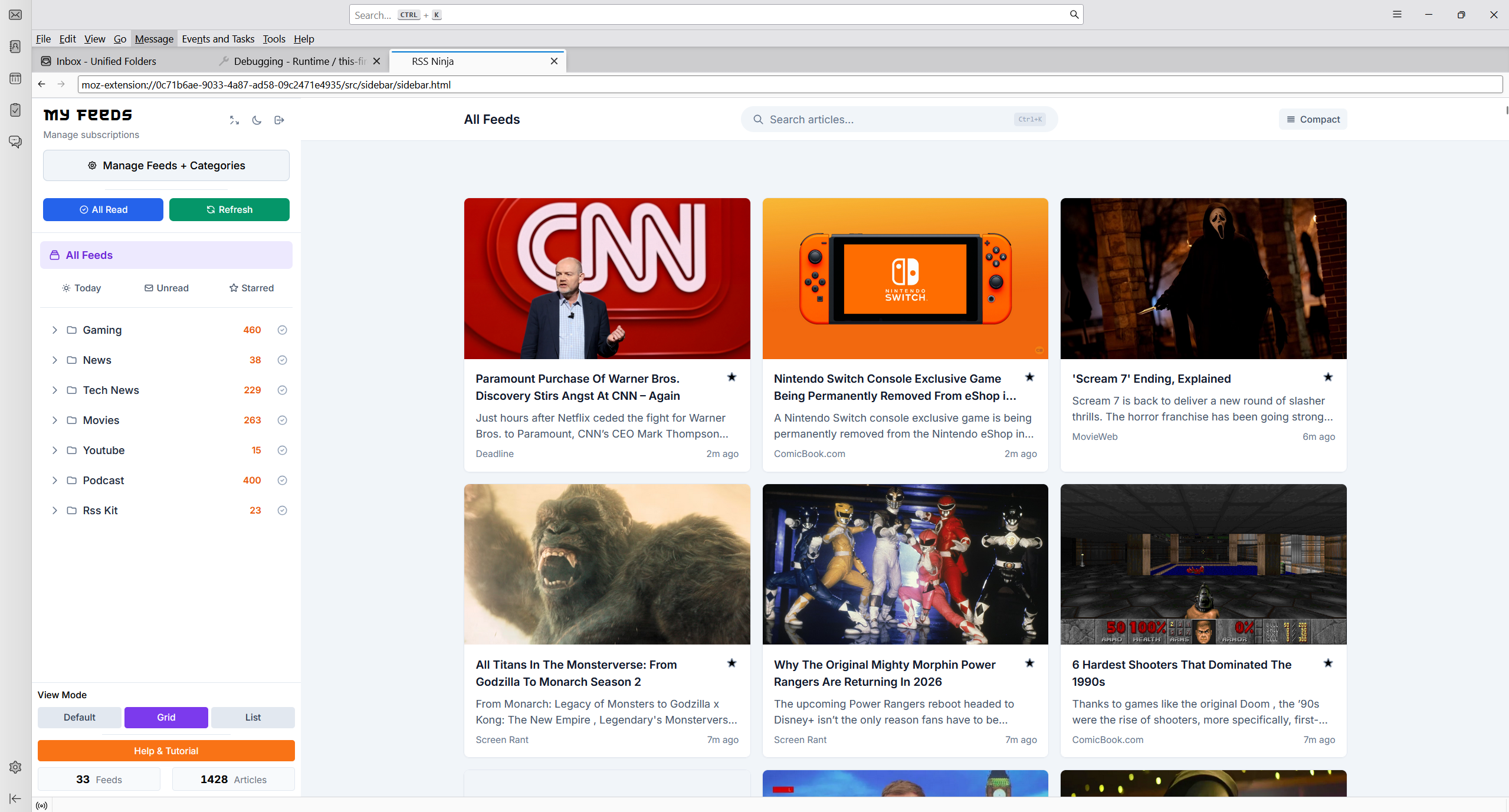Open the Events and Tasks menu
1509x812 pixels.
coord(218,39)
